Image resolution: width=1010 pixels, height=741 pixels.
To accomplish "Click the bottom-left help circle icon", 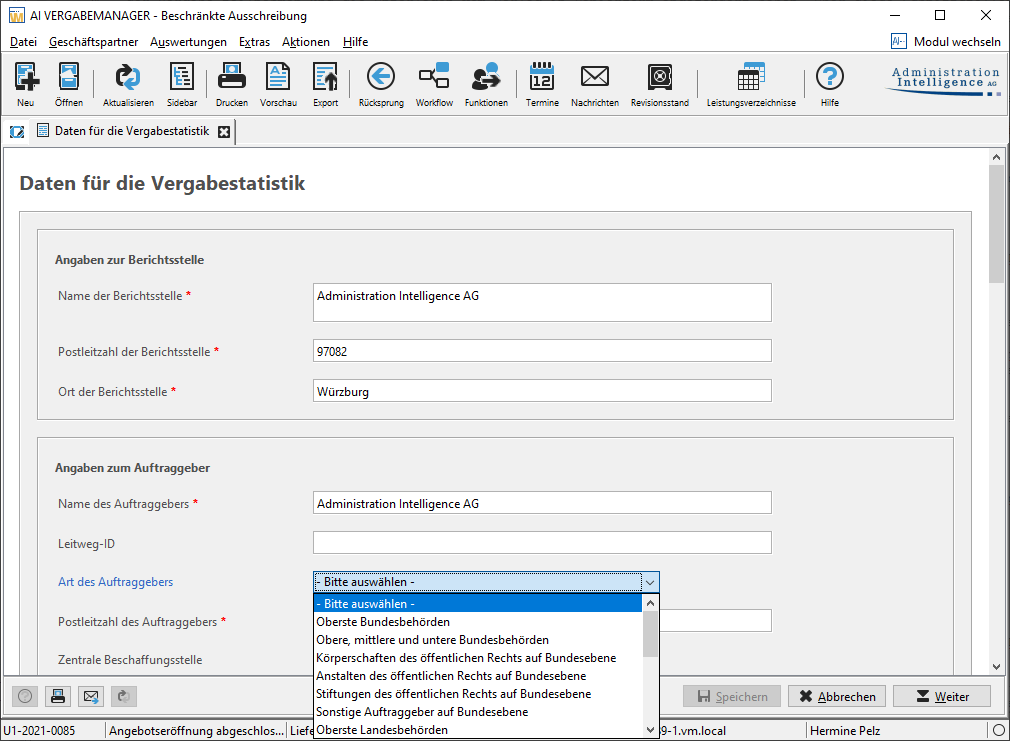I will [x=25, y=696].
